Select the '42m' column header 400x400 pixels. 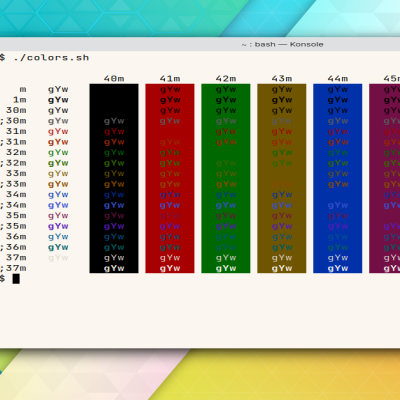coord(226,79)
